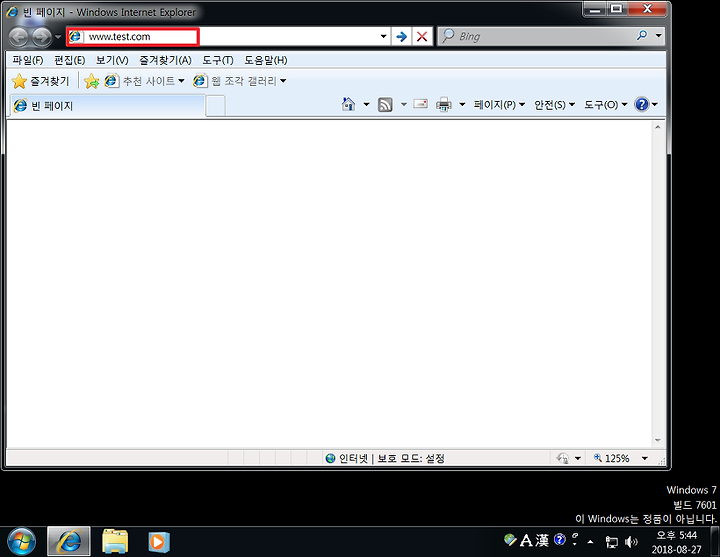Click the IME A language mode indicator
720x557 pixels.
click(x=526, y=540)
